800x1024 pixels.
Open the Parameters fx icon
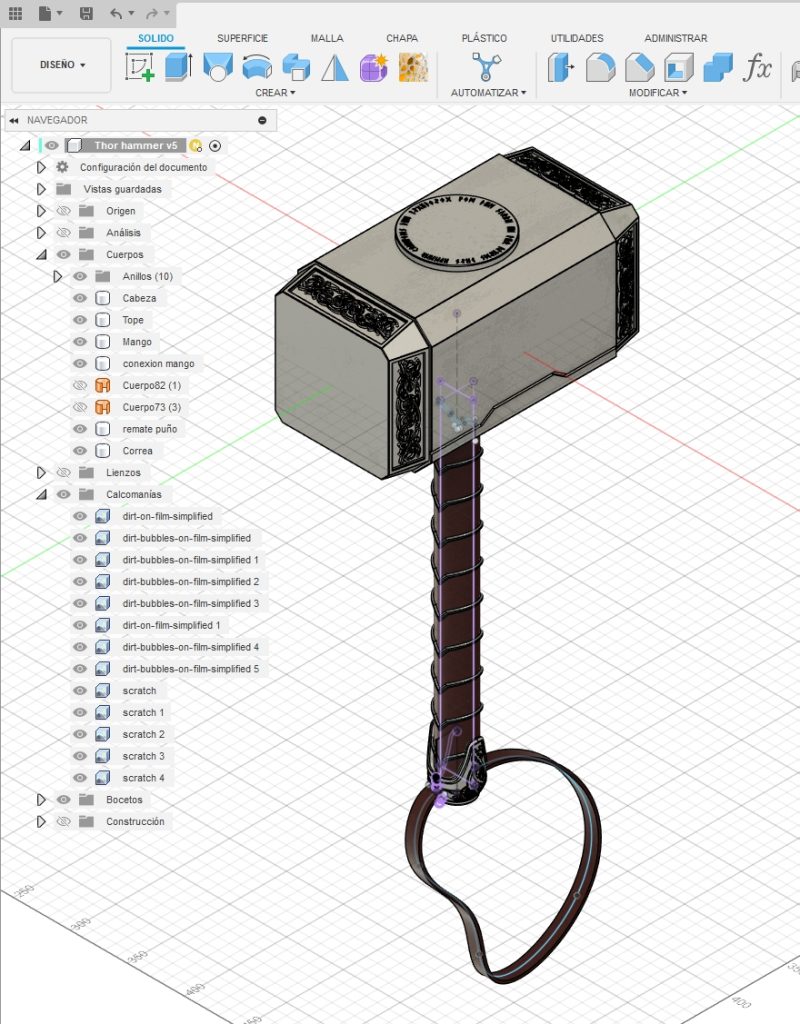click(x=758, y=68)
